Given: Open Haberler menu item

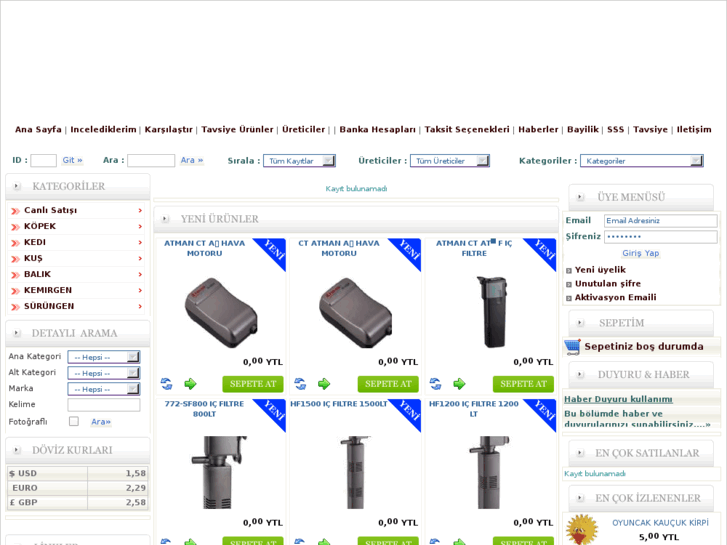Looking at the screenshot, I should pos(538,129).
